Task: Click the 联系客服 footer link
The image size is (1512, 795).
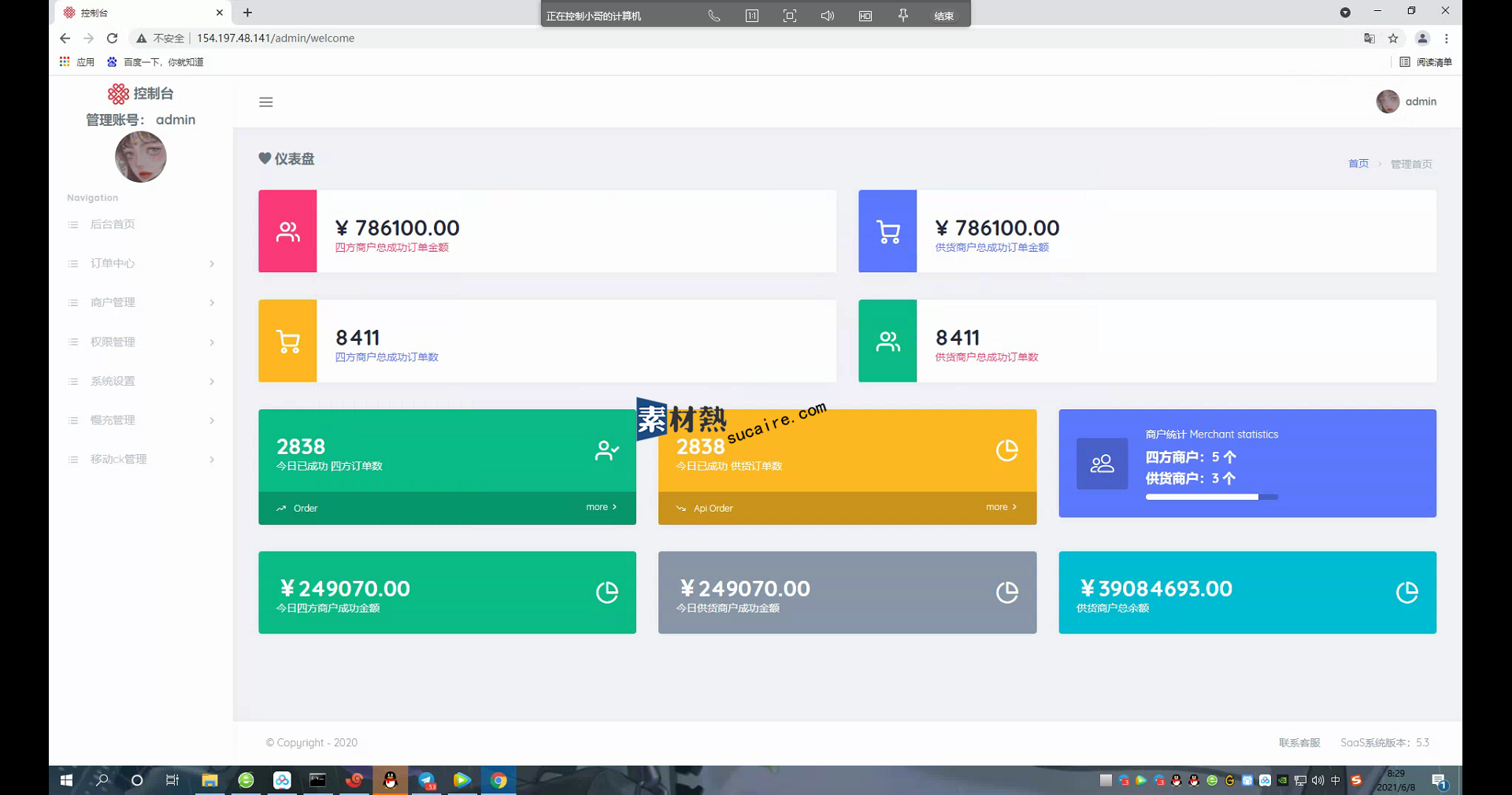Action: [1299, 743]
